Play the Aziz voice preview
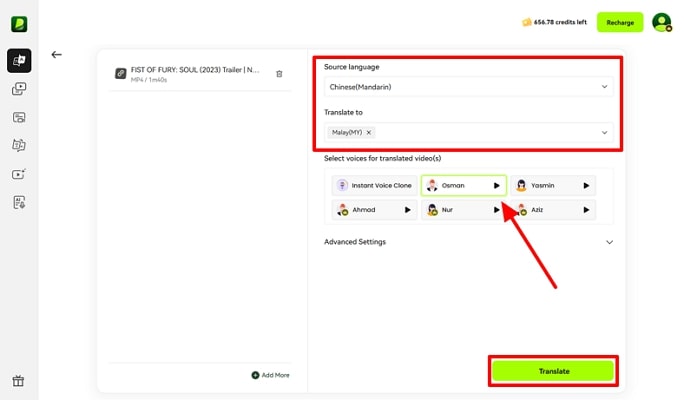This screenshot has width=684, height=400. coord(587,210)
